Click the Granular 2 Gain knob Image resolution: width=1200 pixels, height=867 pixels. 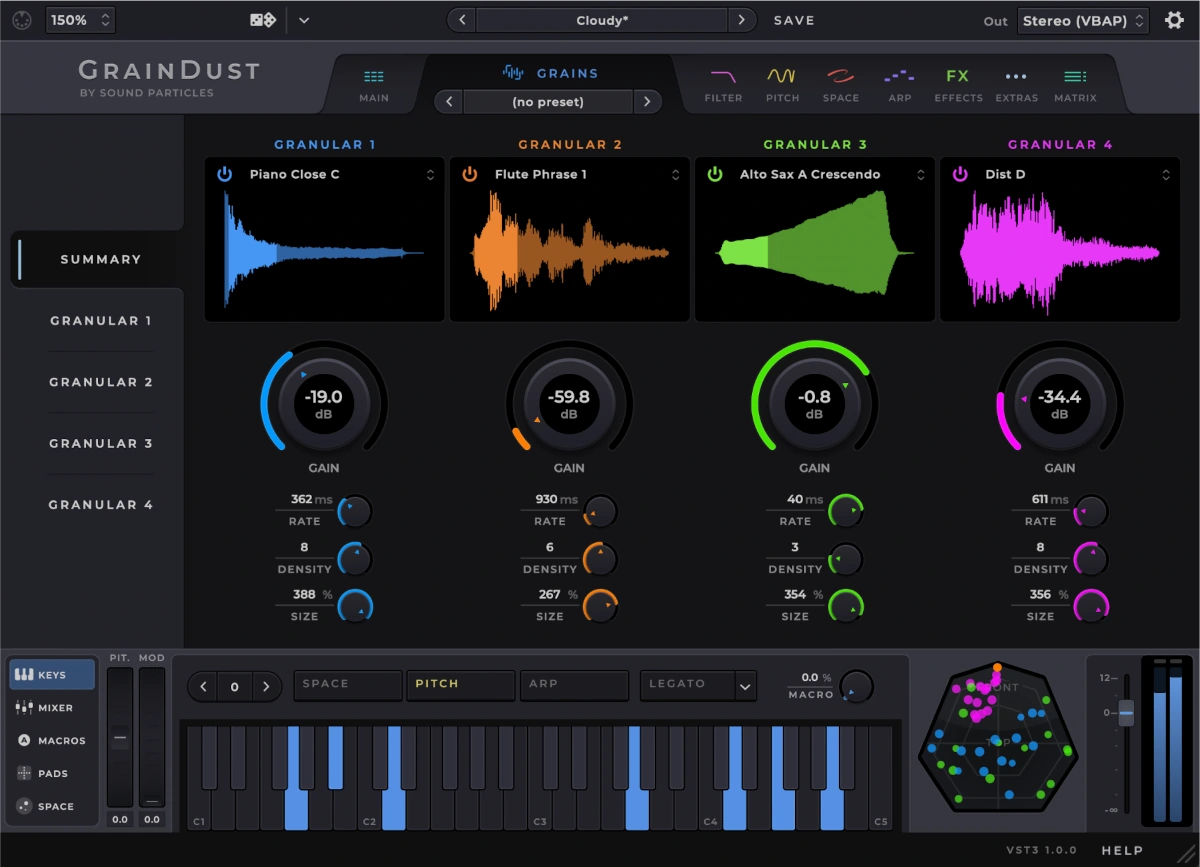tap(569, 401)
